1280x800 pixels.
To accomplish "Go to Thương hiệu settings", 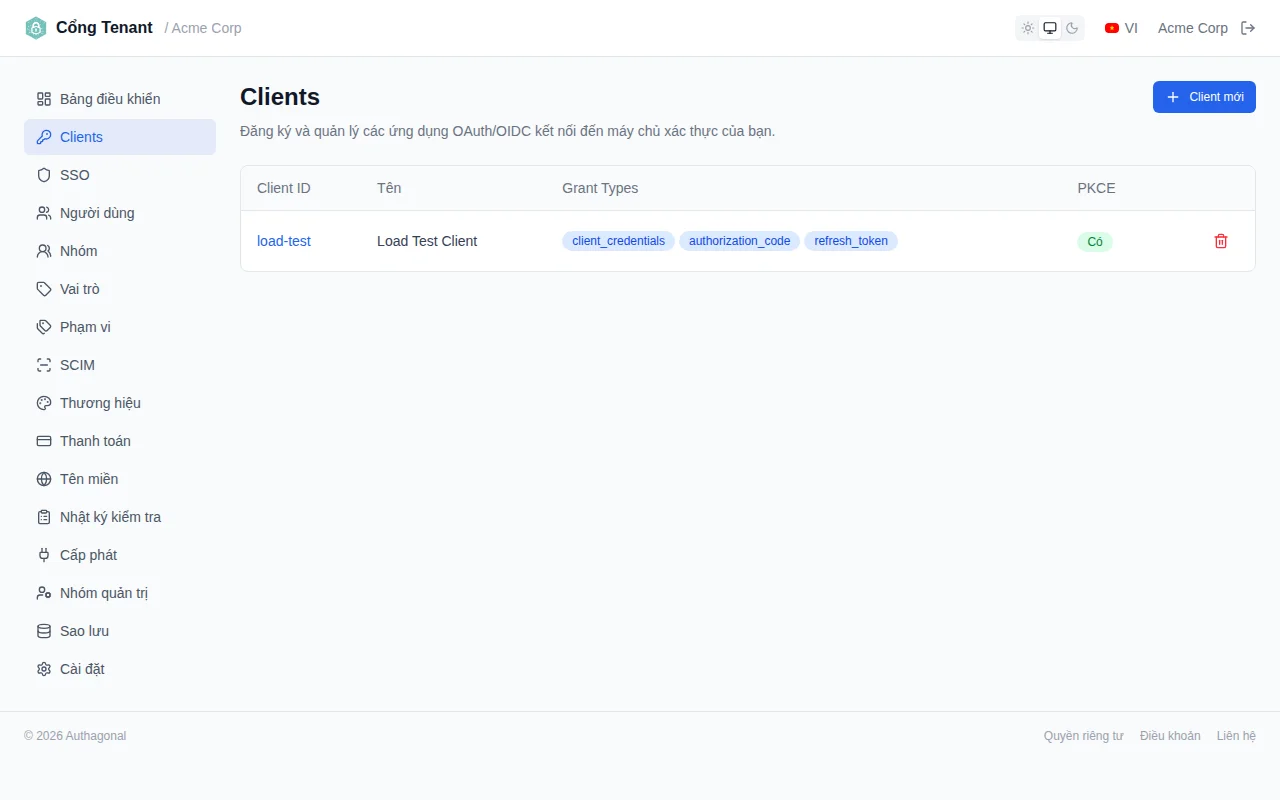I will point(120,403).
